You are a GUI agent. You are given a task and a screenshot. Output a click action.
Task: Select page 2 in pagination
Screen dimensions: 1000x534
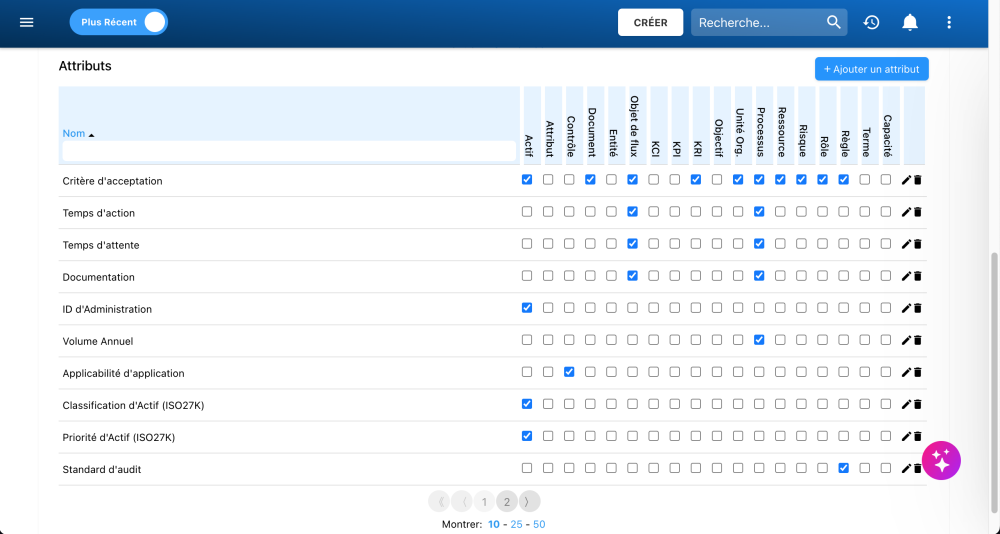coord(506,502)
